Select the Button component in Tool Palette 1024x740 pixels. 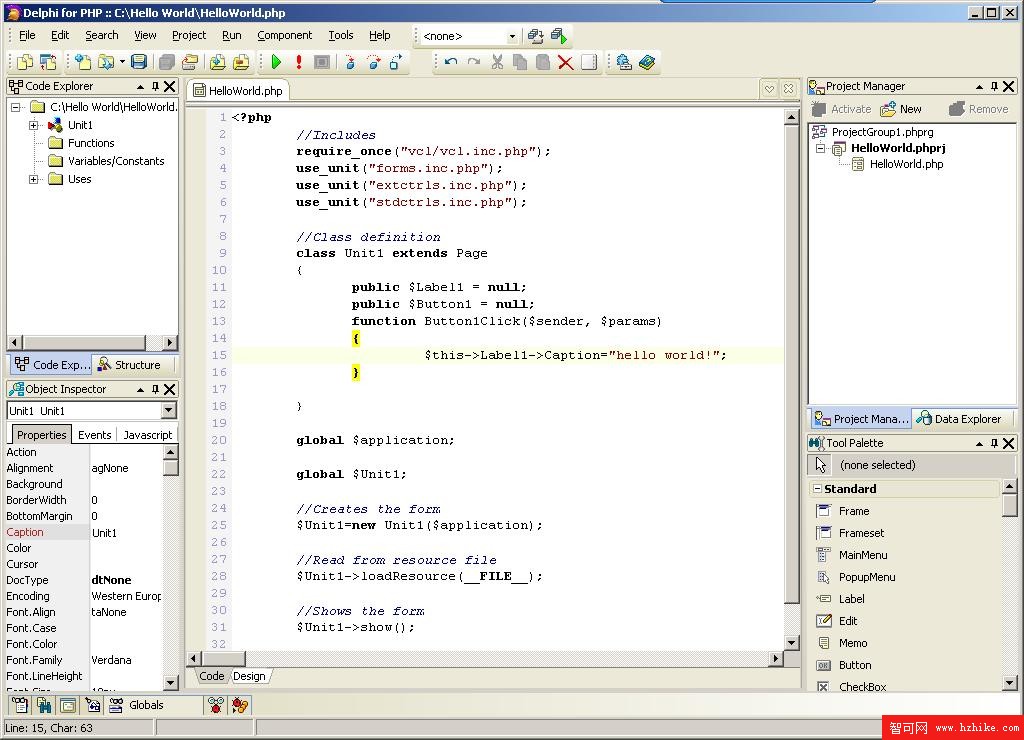point(855,665)
